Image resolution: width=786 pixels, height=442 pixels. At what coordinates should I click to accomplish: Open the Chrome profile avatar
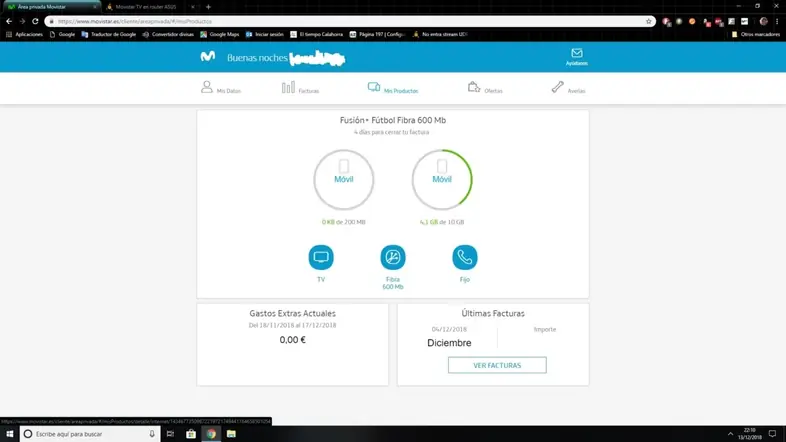(x=763, y=22)
